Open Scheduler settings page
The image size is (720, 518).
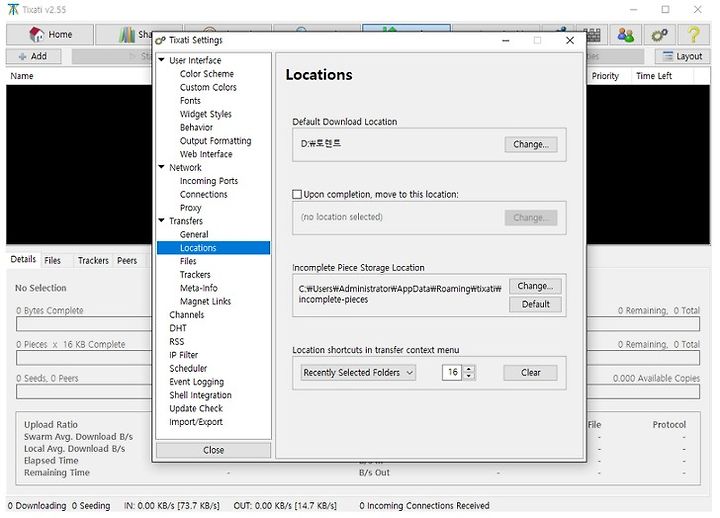point(188,368)
